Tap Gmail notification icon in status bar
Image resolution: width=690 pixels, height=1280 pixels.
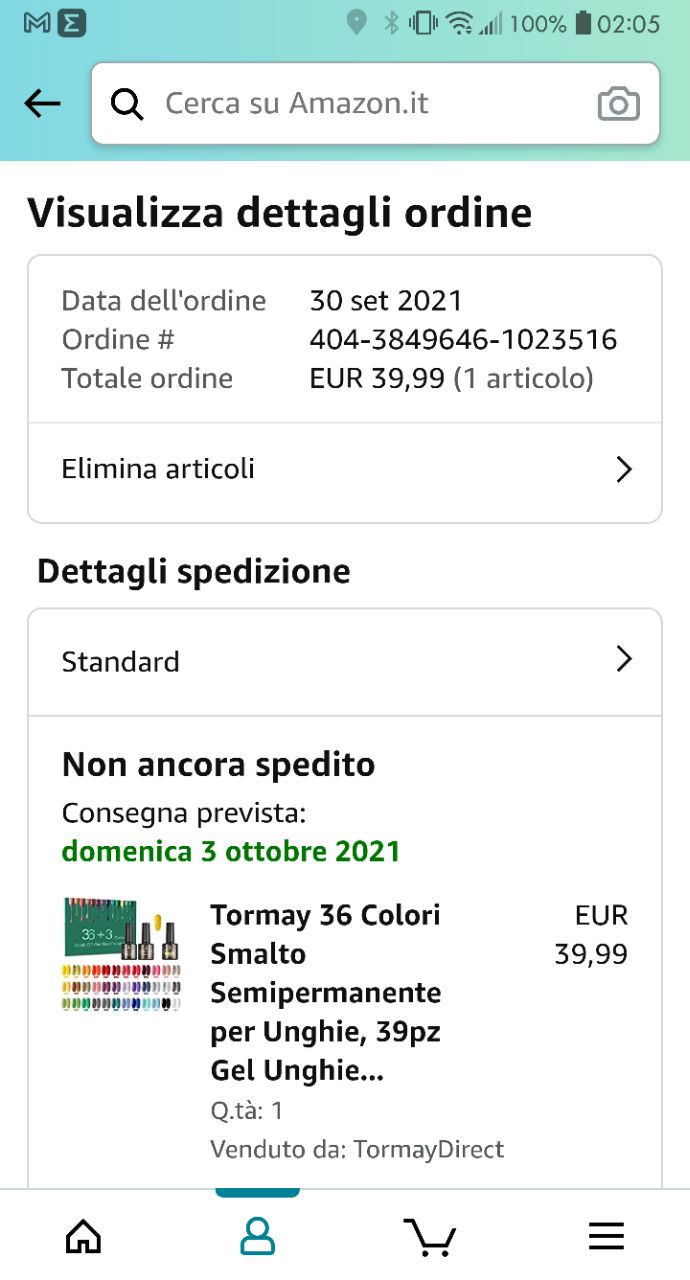37,23
